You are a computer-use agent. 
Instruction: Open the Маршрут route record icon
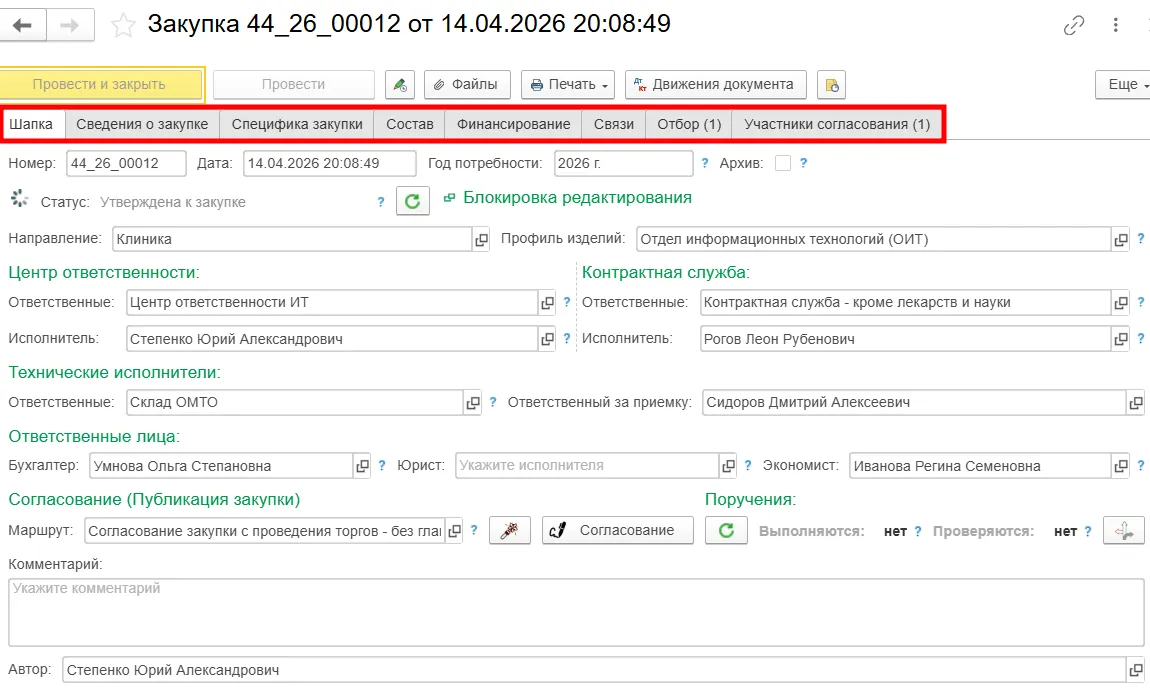tap(455, 530)
